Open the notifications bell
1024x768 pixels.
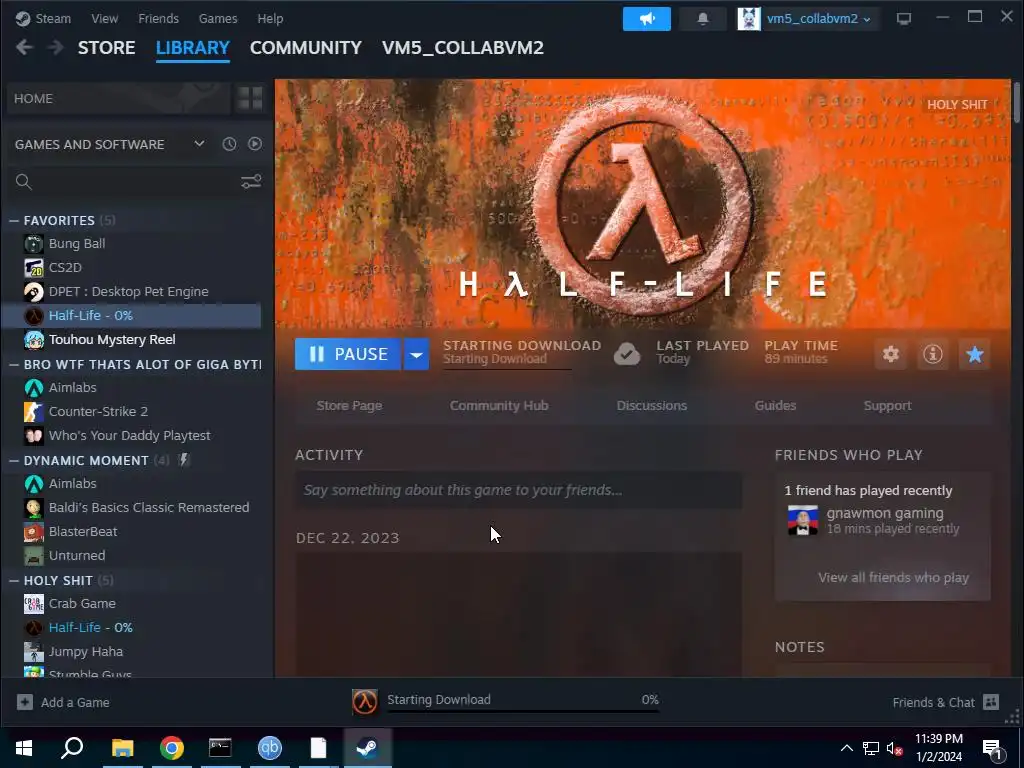(x=703, y=19)
